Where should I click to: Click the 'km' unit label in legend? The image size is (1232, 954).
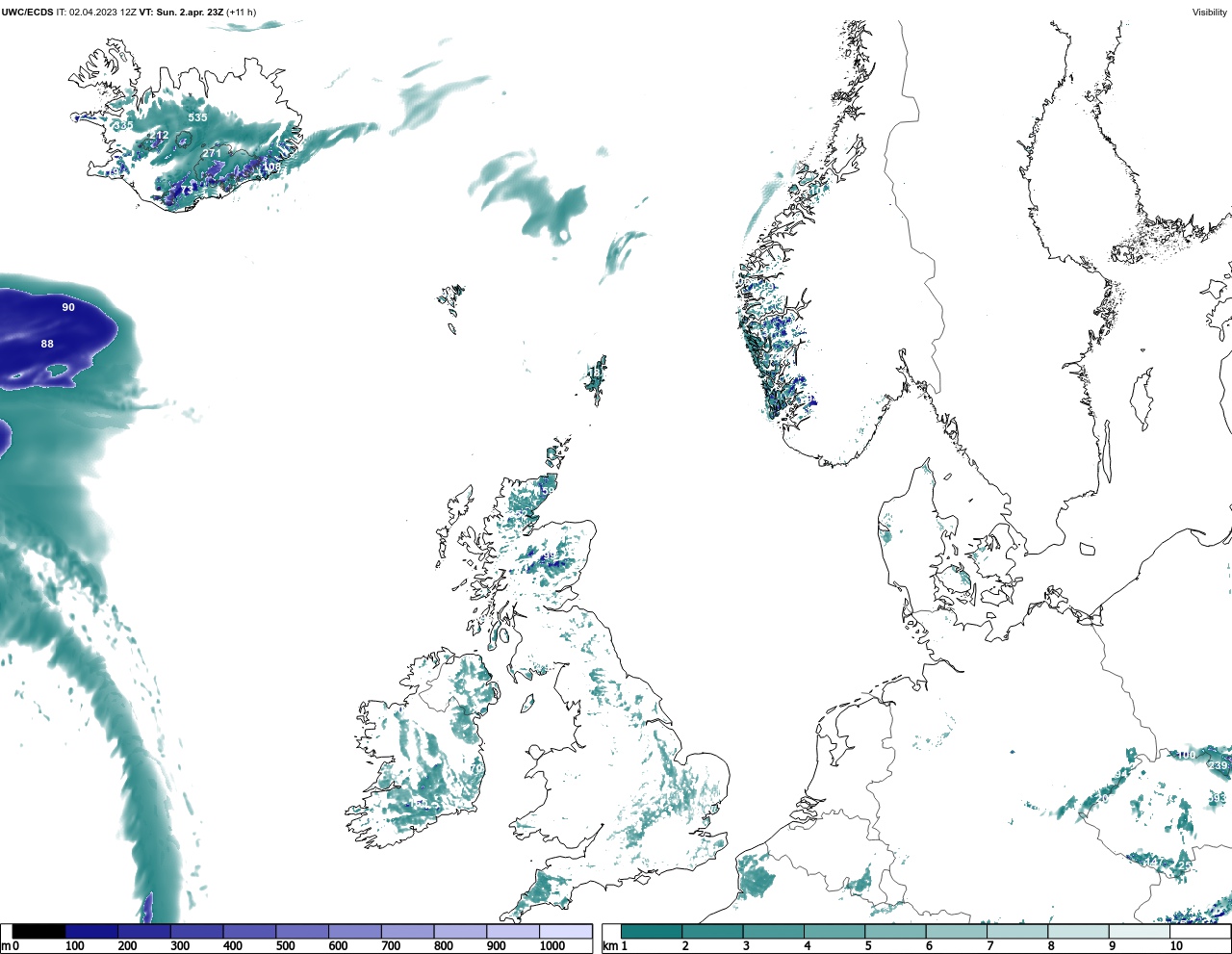(609, 947)
